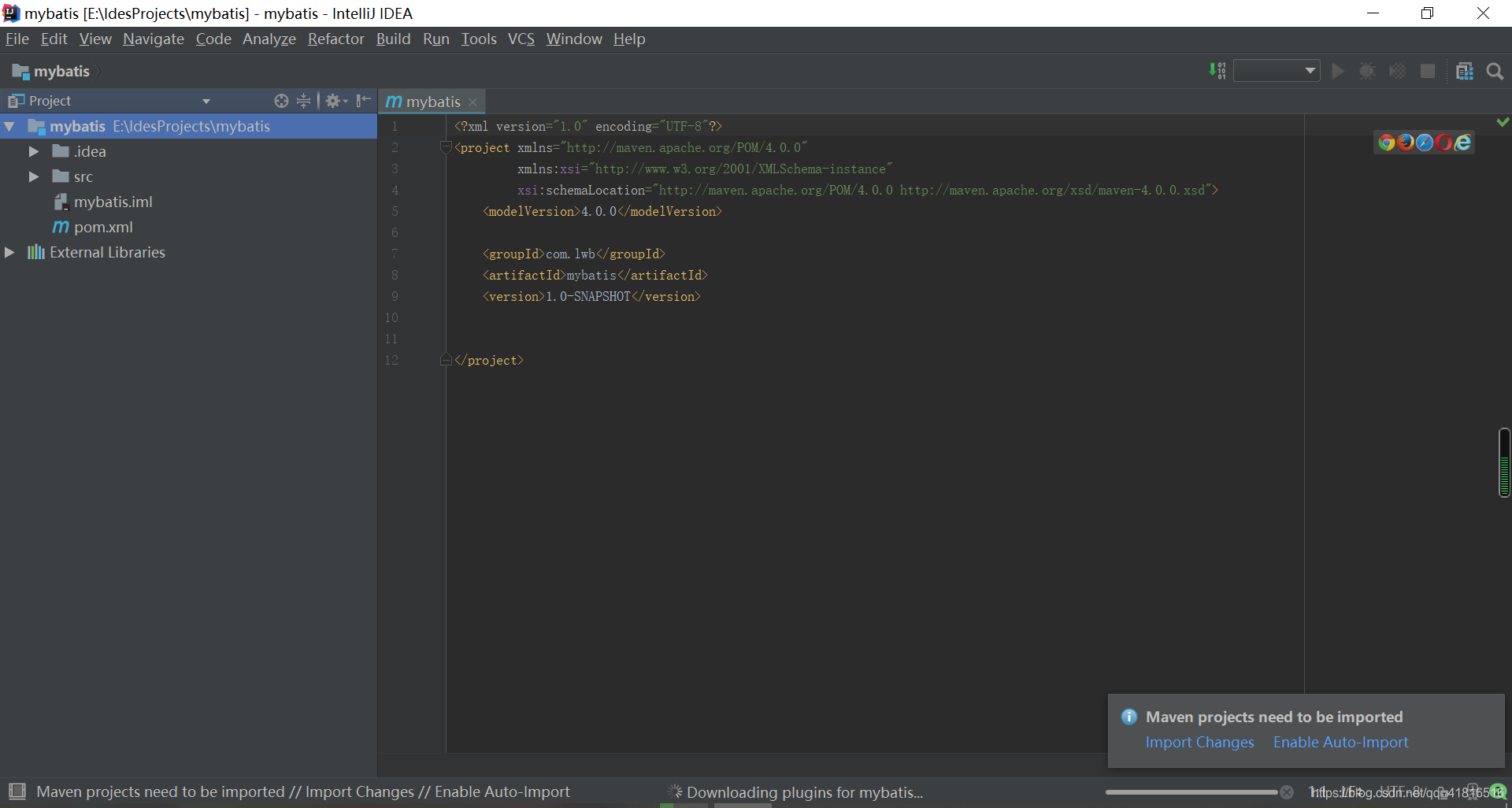Image resolution: width=1512 pixels, height=808 pixels.
Task: Expand the src folder
Action: (x=34, y=176)
